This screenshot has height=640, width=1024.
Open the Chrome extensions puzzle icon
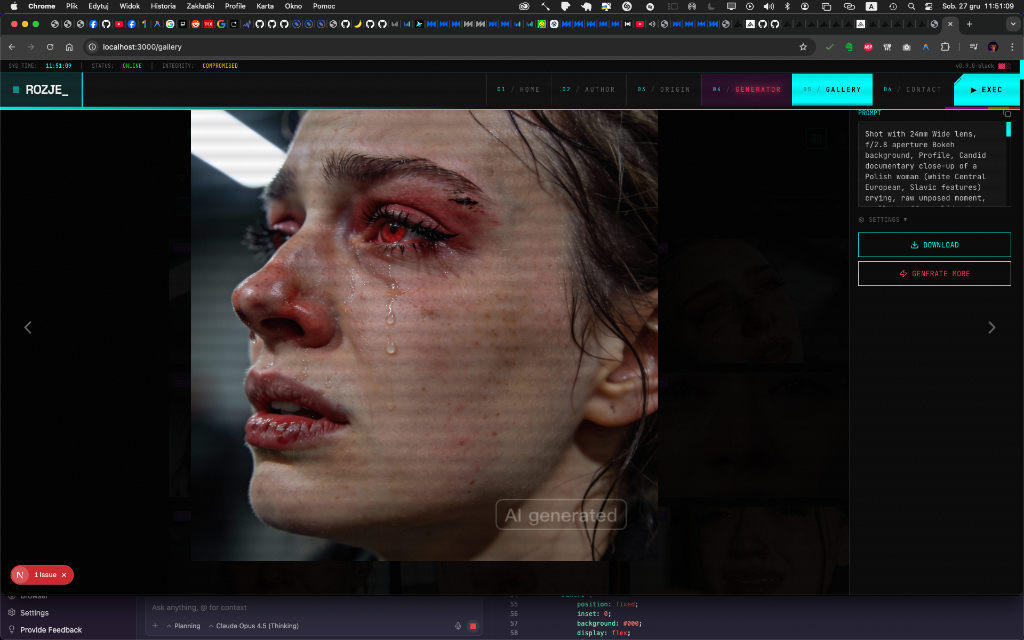pos(945,47)
